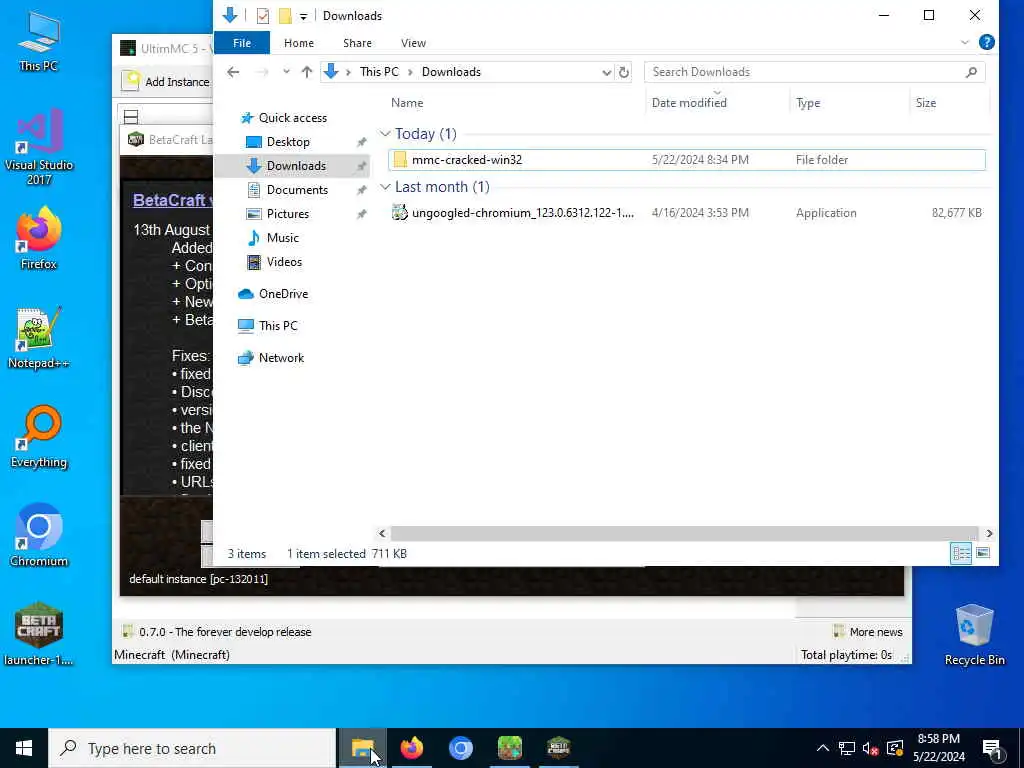
Task: Click Chromium icon in taskbar
Action: pos(460,748)
